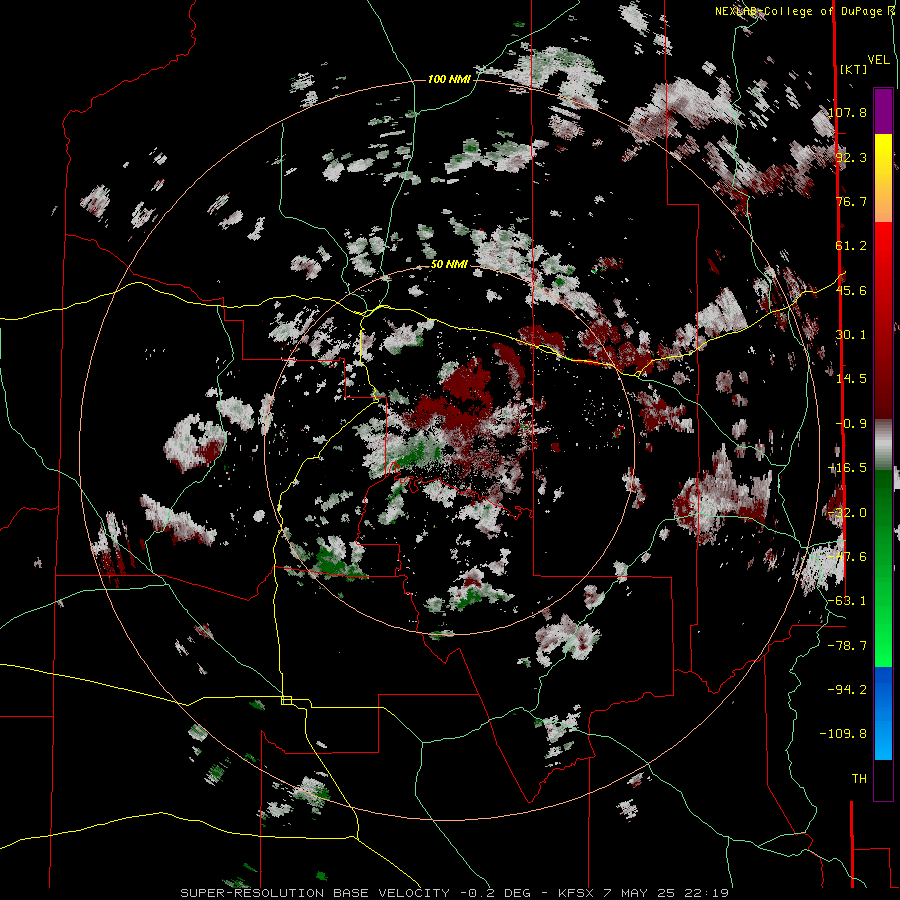
Task: Click the [KT] units label
Action: click(854, 69)
